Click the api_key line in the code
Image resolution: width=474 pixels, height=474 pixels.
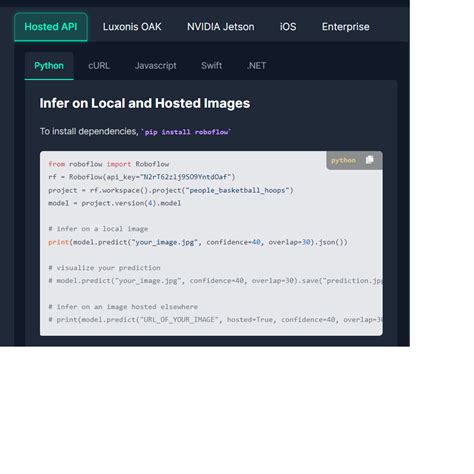pyautogui.click(x=142, y=177)
